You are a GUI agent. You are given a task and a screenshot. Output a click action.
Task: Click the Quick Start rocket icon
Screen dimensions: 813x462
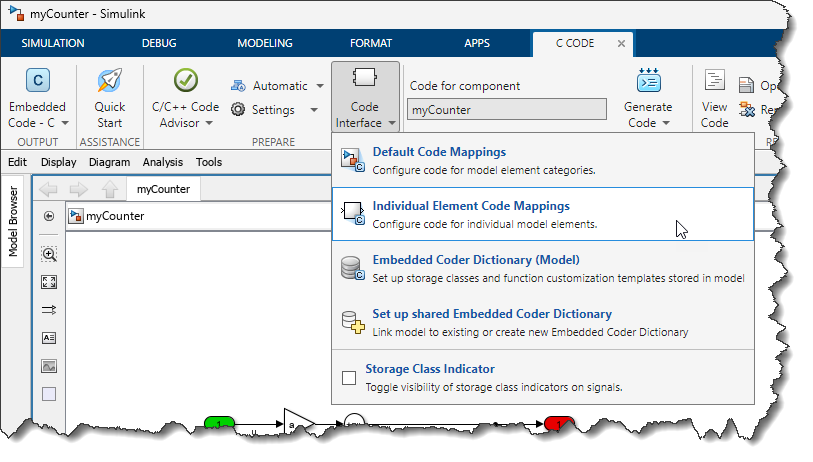click(109, 82)
